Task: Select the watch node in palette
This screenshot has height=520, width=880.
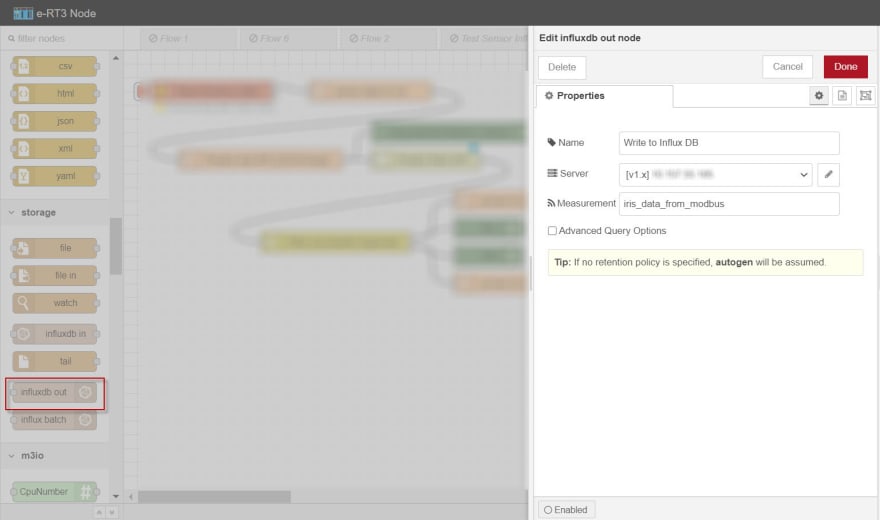Action: coord(54,303)
